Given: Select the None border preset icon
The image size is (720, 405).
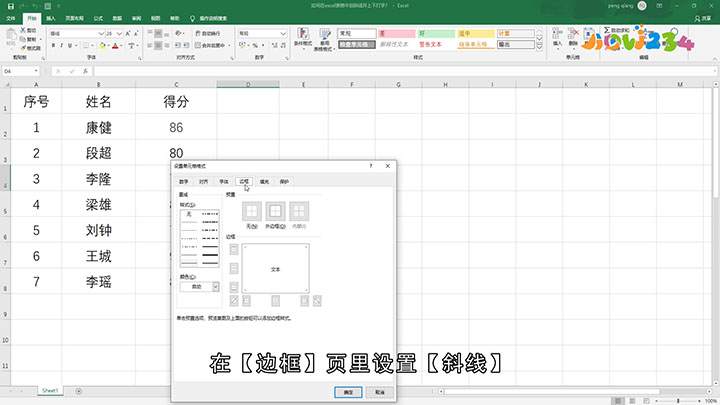Looking at the screenshot, I should (252, 211).
